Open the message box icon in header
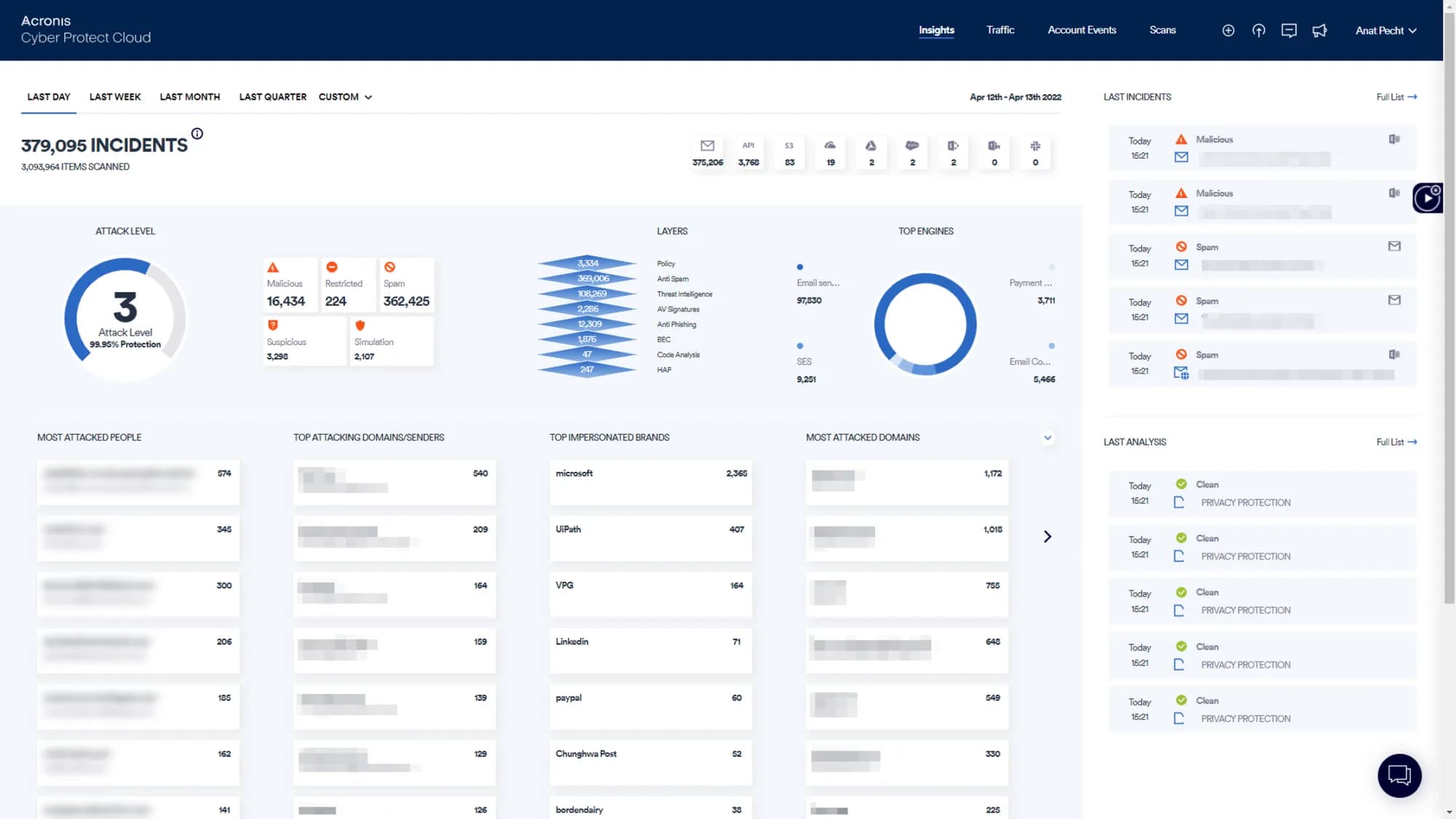Viewport: 1456px width, 819px height. 1289,31
